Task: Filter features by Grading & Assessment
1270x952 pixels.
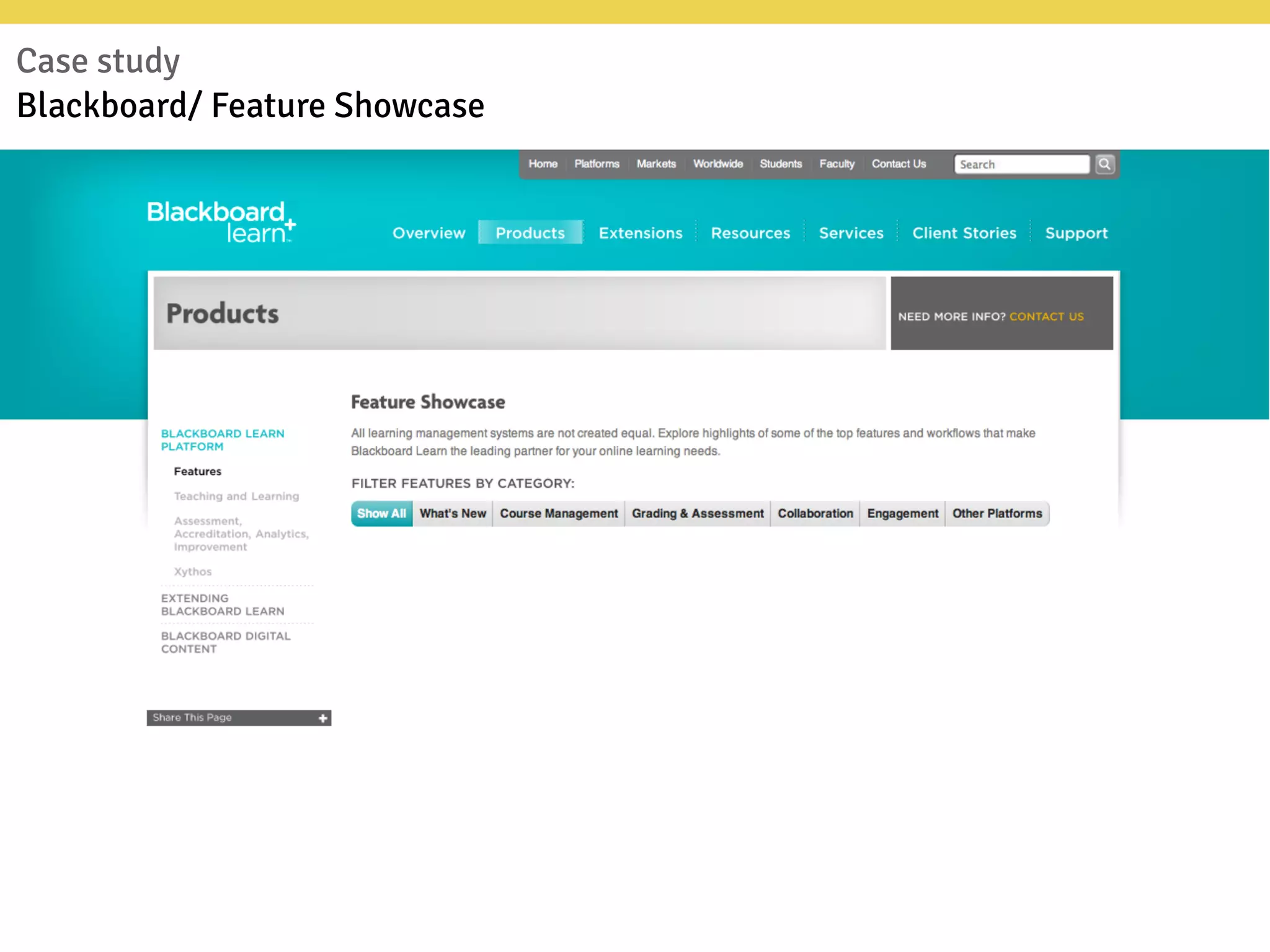Action: point(698,513)
